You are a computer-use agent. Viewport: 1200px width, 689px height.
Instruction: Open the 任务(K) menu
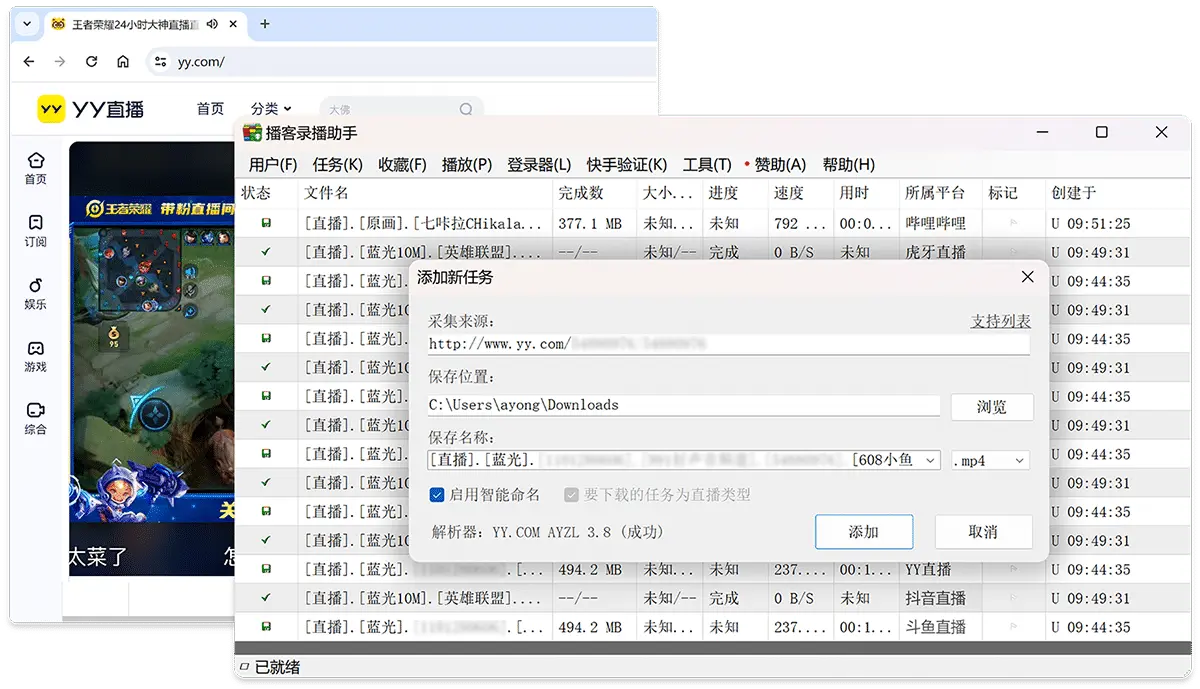(337, 165)
